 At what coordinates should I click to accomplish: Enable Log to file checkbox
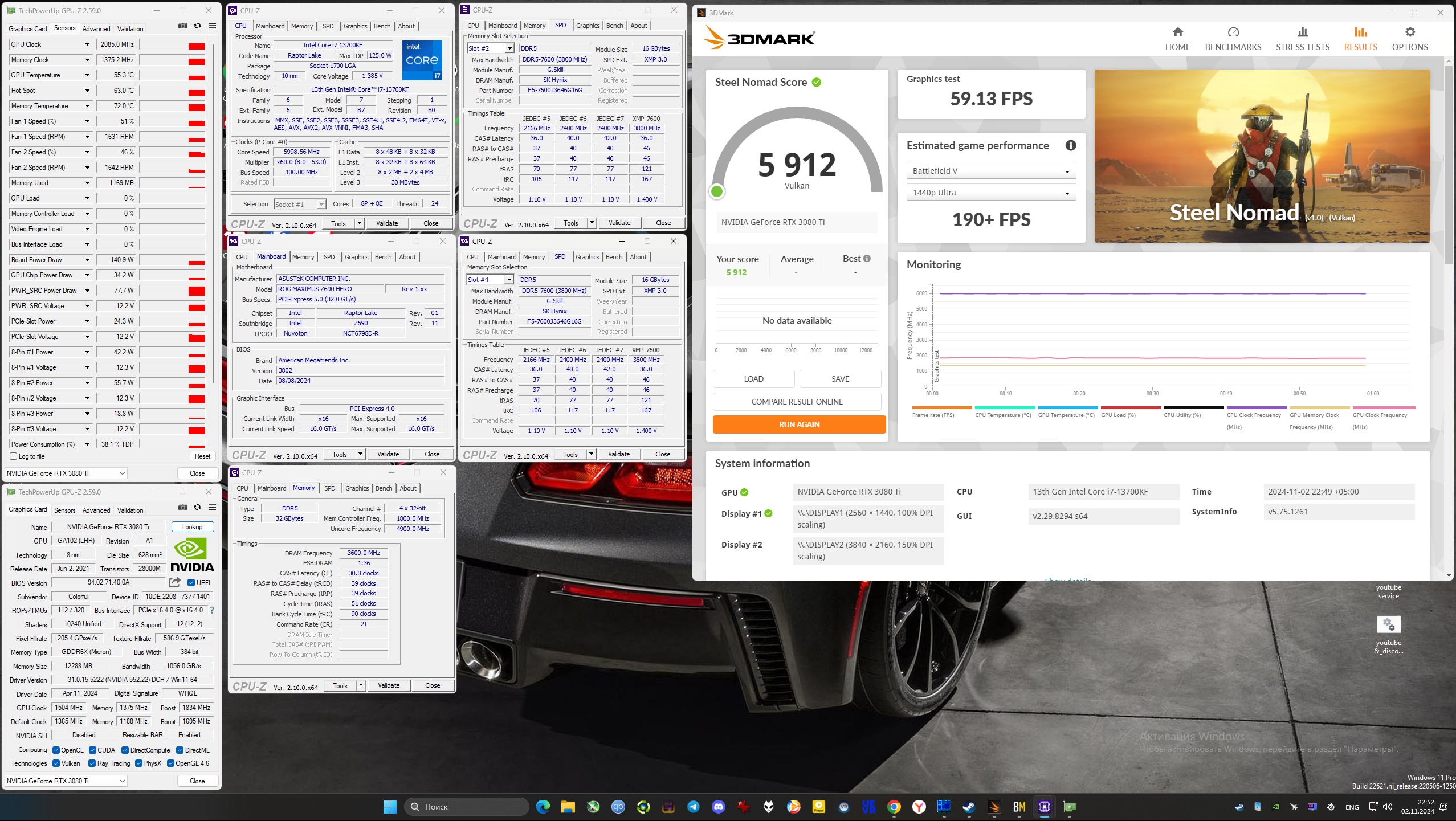pyautogui.click(x=14, y=456)
